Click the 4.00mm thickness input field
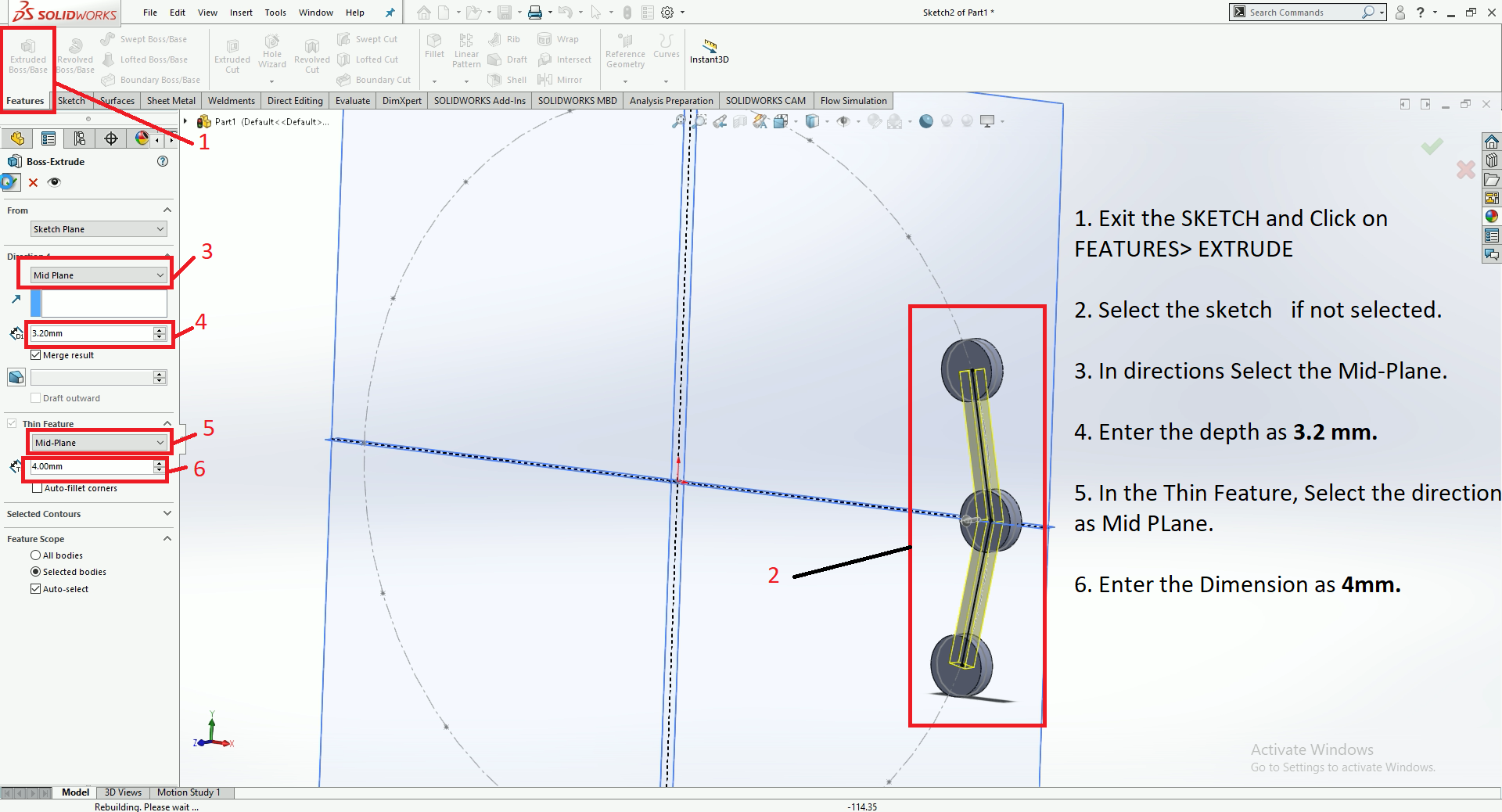 pyautogui.click(x=92, y=466)
